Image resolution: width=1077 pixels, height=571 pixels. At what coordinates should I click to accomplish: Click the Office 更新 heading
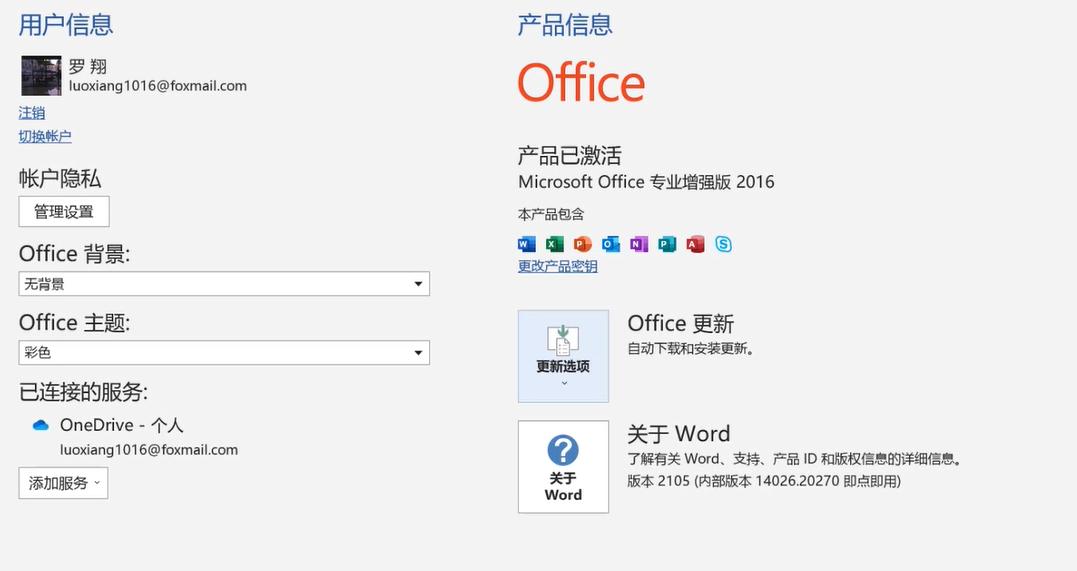[x=681, y=324]
